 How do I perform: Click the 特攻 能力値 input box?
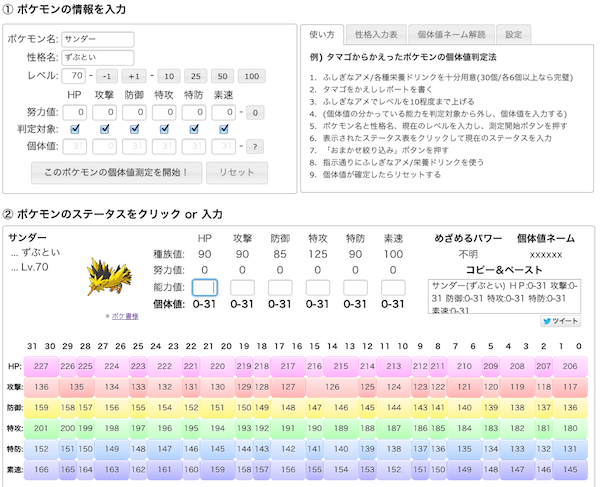click(318, 288)
